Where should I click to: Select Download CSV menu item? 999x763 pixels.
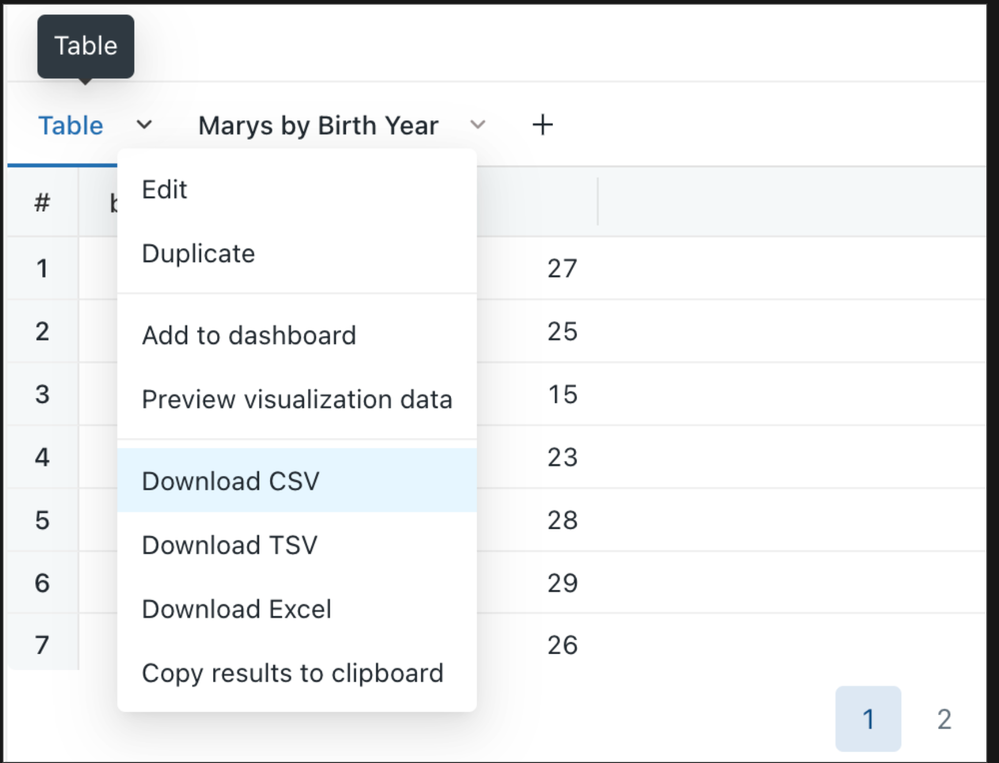tap(231, 481)
